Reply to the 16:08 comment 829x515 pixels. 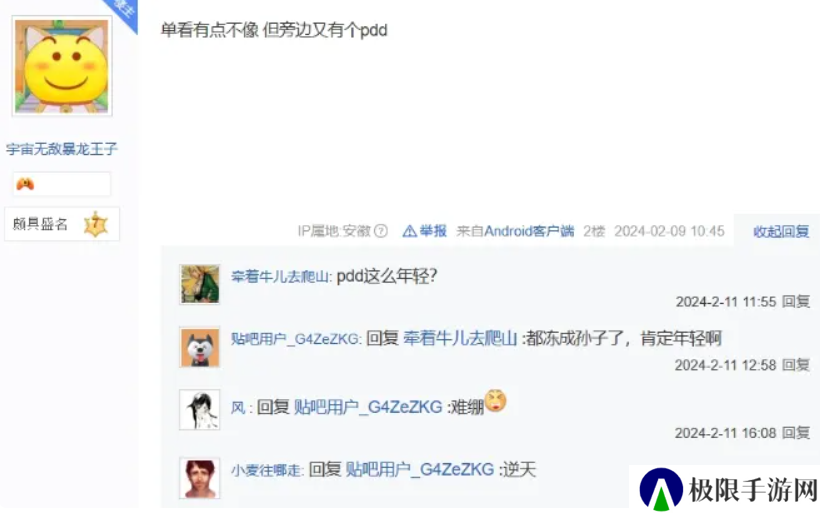[796, 433]
